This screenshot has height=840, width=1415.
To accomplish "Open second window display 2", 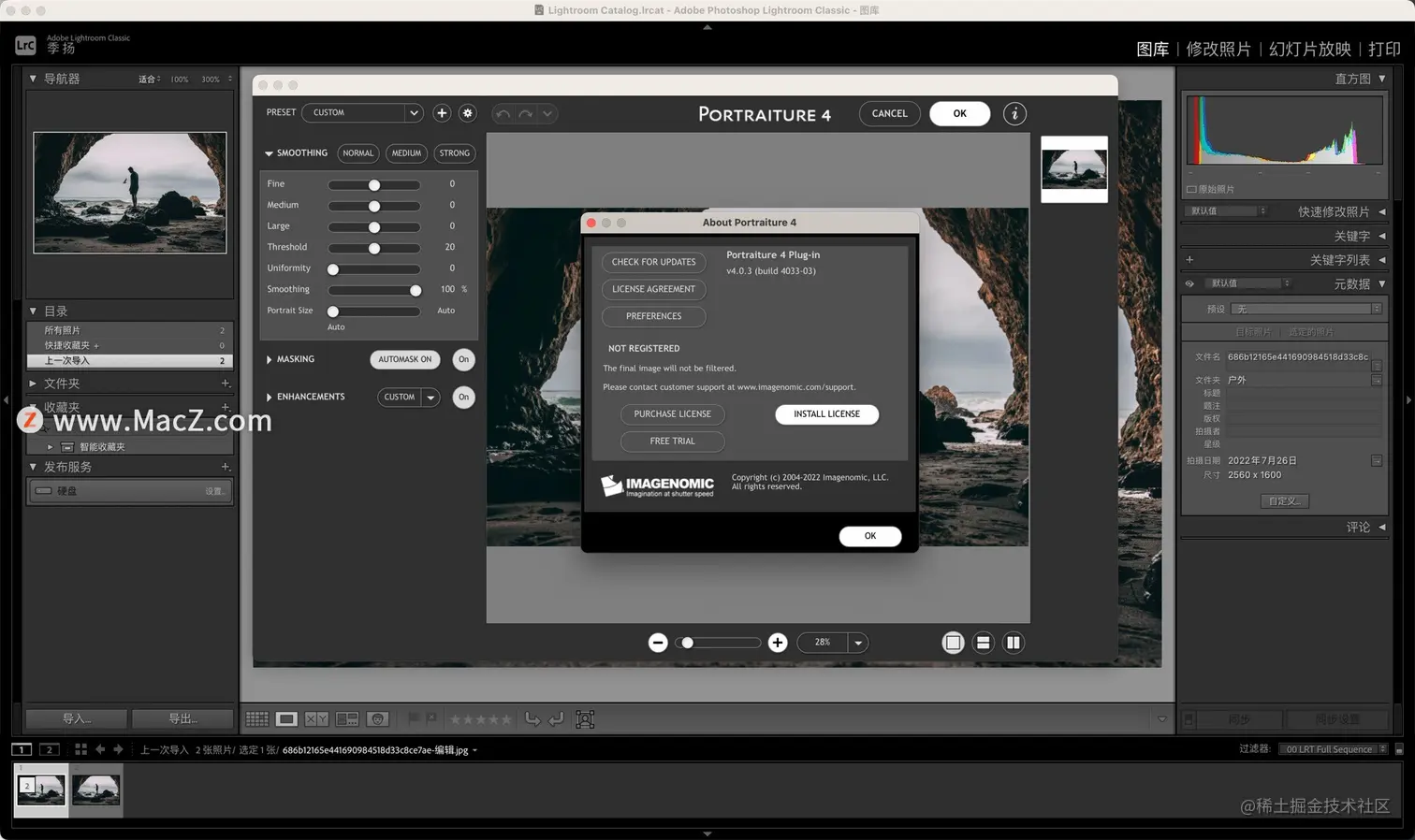I will tap(50, 749).
